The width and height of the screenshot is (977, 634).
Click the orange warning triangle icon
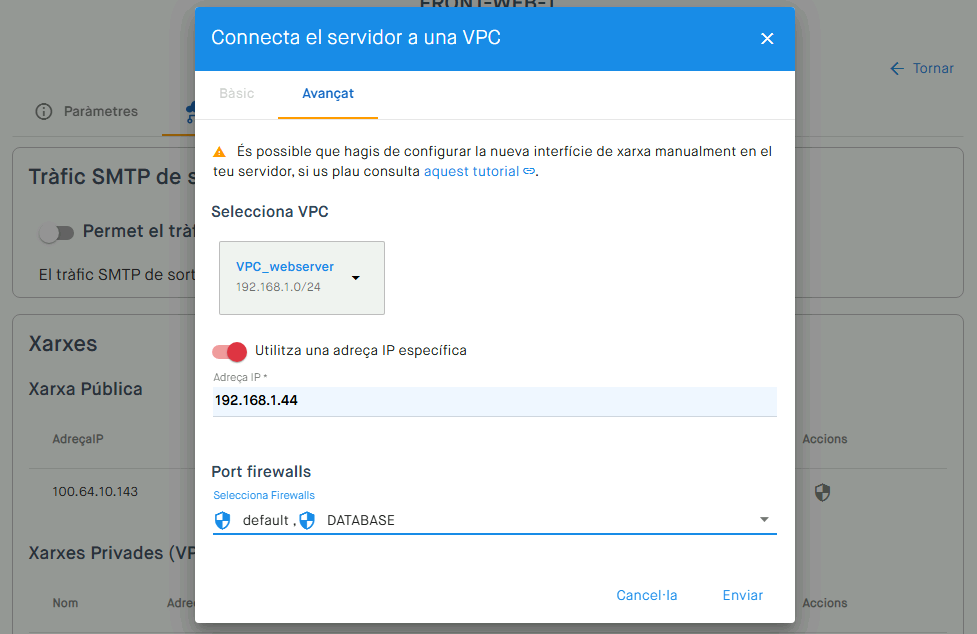(x=219, y=151)
